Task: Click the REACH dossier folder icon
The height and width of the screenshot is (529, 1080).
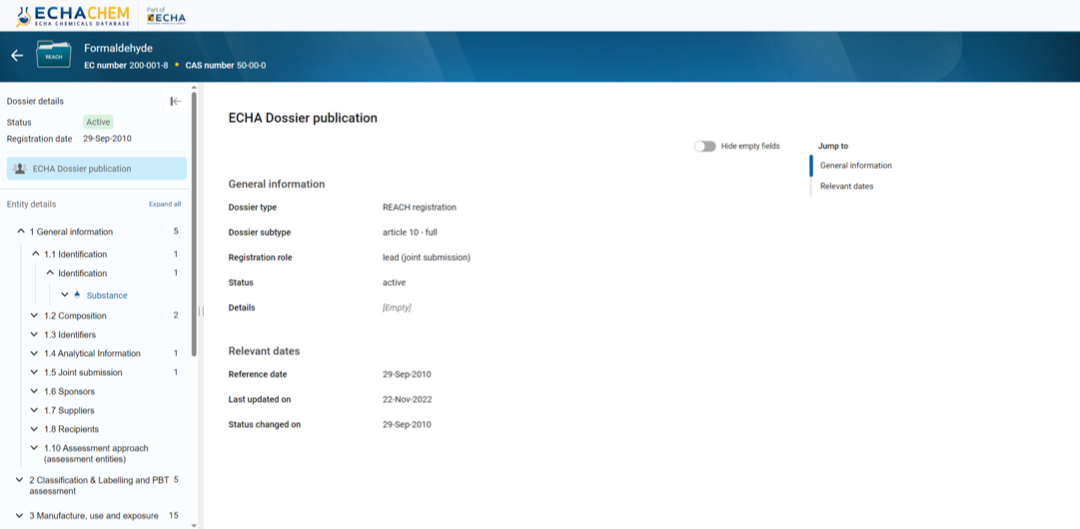Action: pyautogui.click(x=54, y=55)
